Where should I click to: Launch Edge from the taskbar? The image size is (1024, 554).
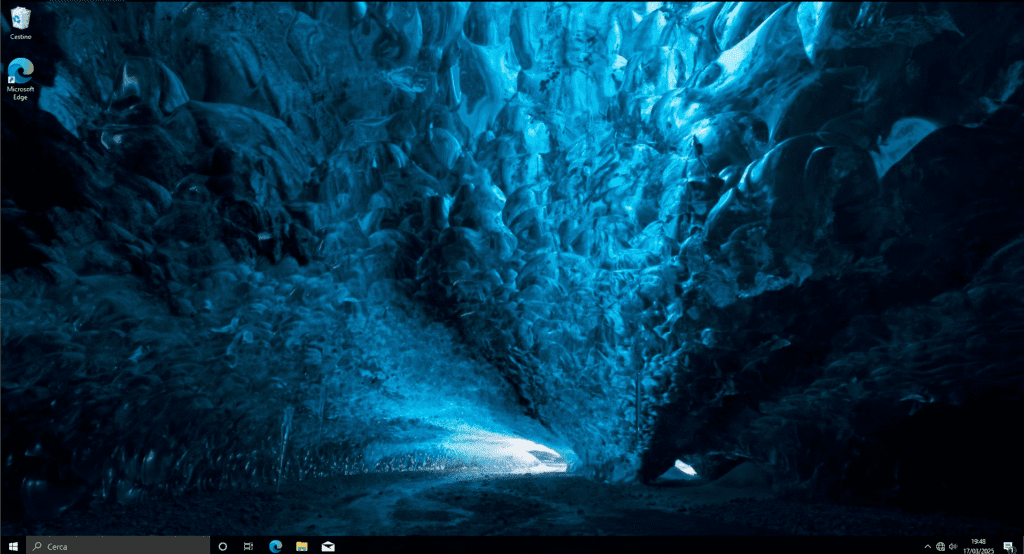[275, 546]
